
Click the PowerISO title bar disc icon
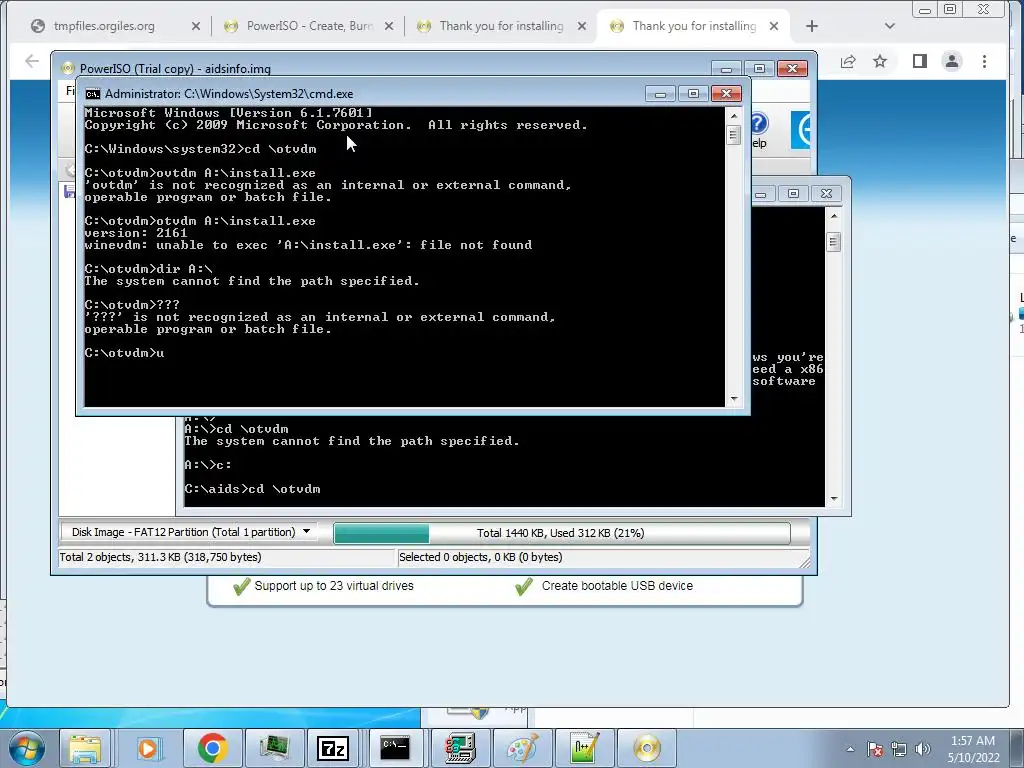tap(67, 69)
